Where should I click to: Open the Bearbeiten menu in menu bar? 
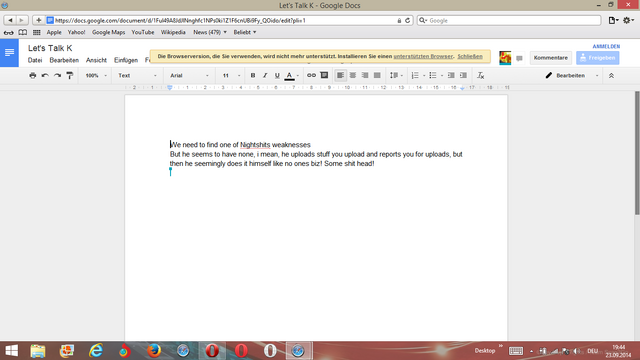(x=64, y=60)
